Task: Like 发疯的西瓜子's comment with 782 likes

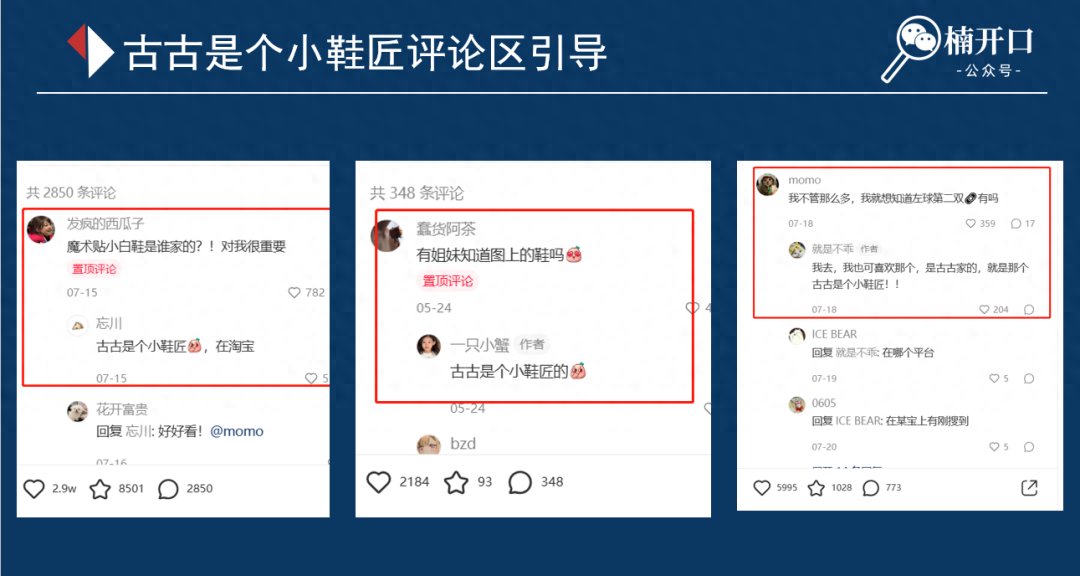Action: (294, 293)
